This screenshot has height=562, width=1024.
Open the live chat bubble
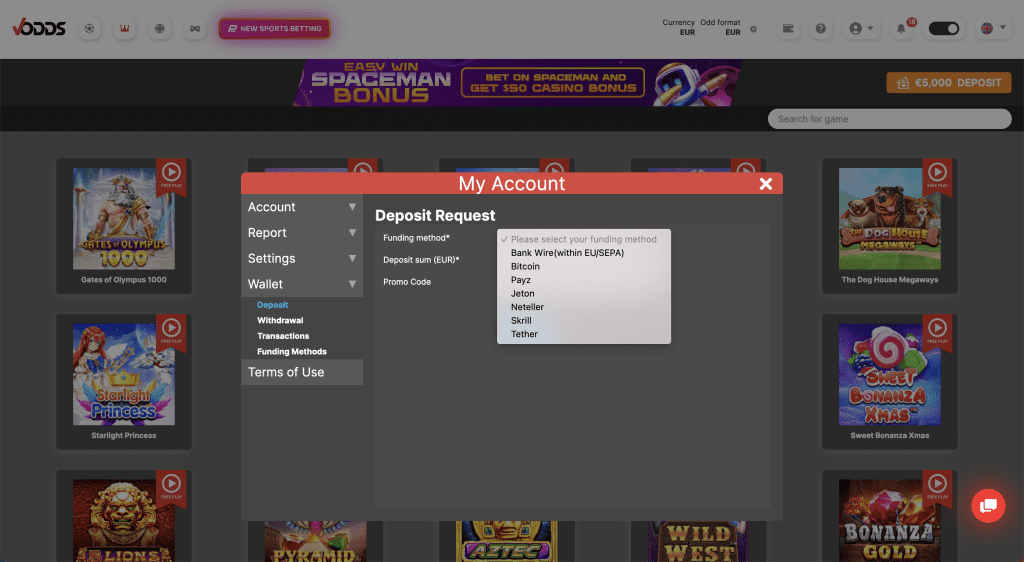tap(988, 505)
